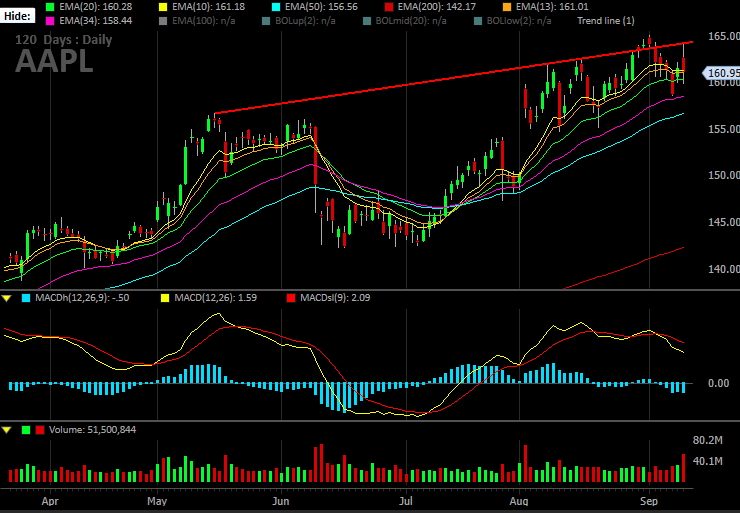Click the Hide button
The width and height of the screenshot is (740, 513).
[17, 16]
